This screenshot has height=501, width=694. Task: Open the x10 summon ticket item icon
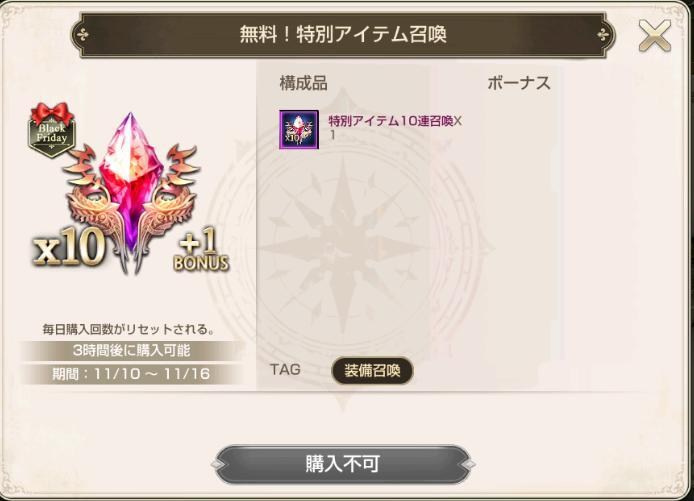coord(299,130)
